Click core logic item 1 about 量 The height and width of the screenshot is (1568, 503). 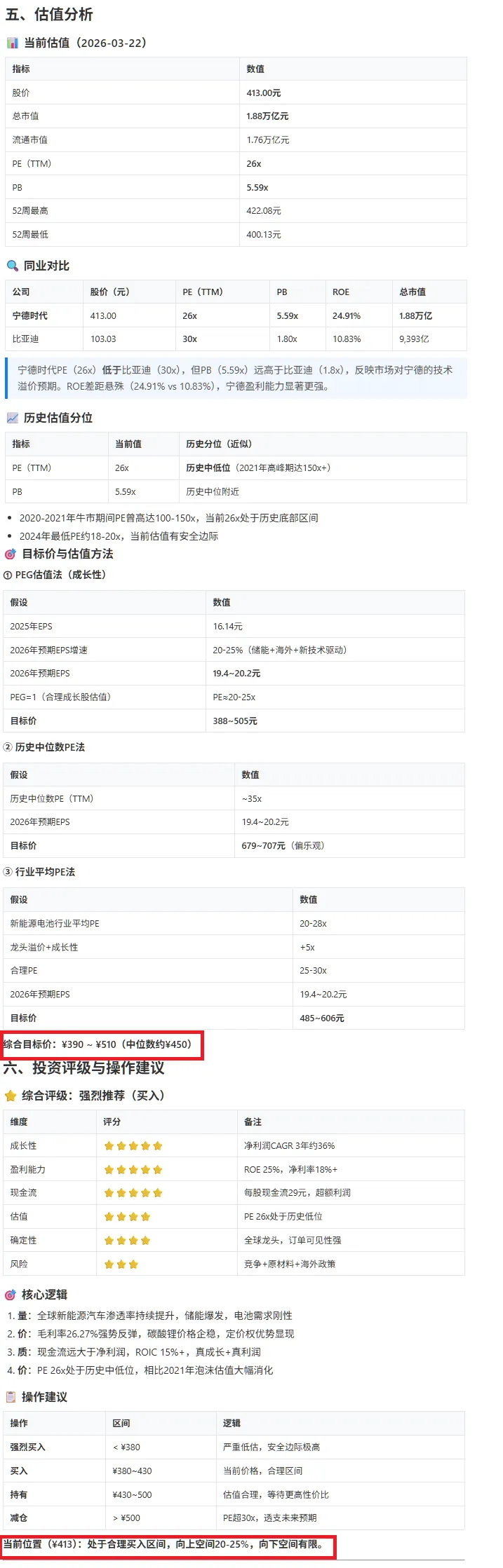149,1316
